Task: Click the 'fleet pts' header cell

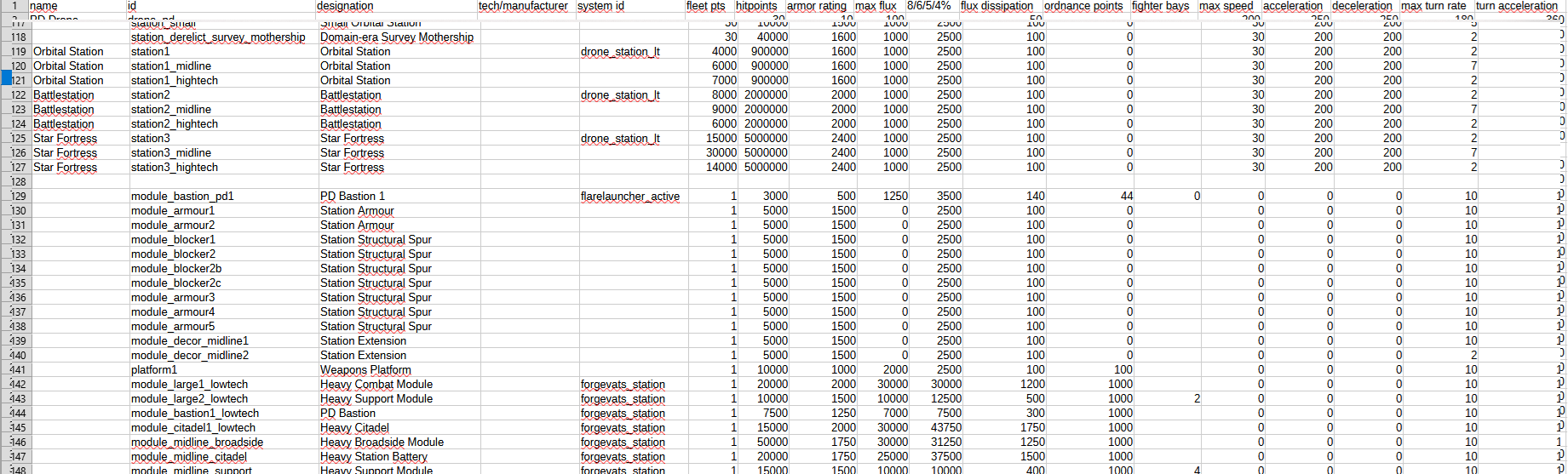Action: (709, 6)
